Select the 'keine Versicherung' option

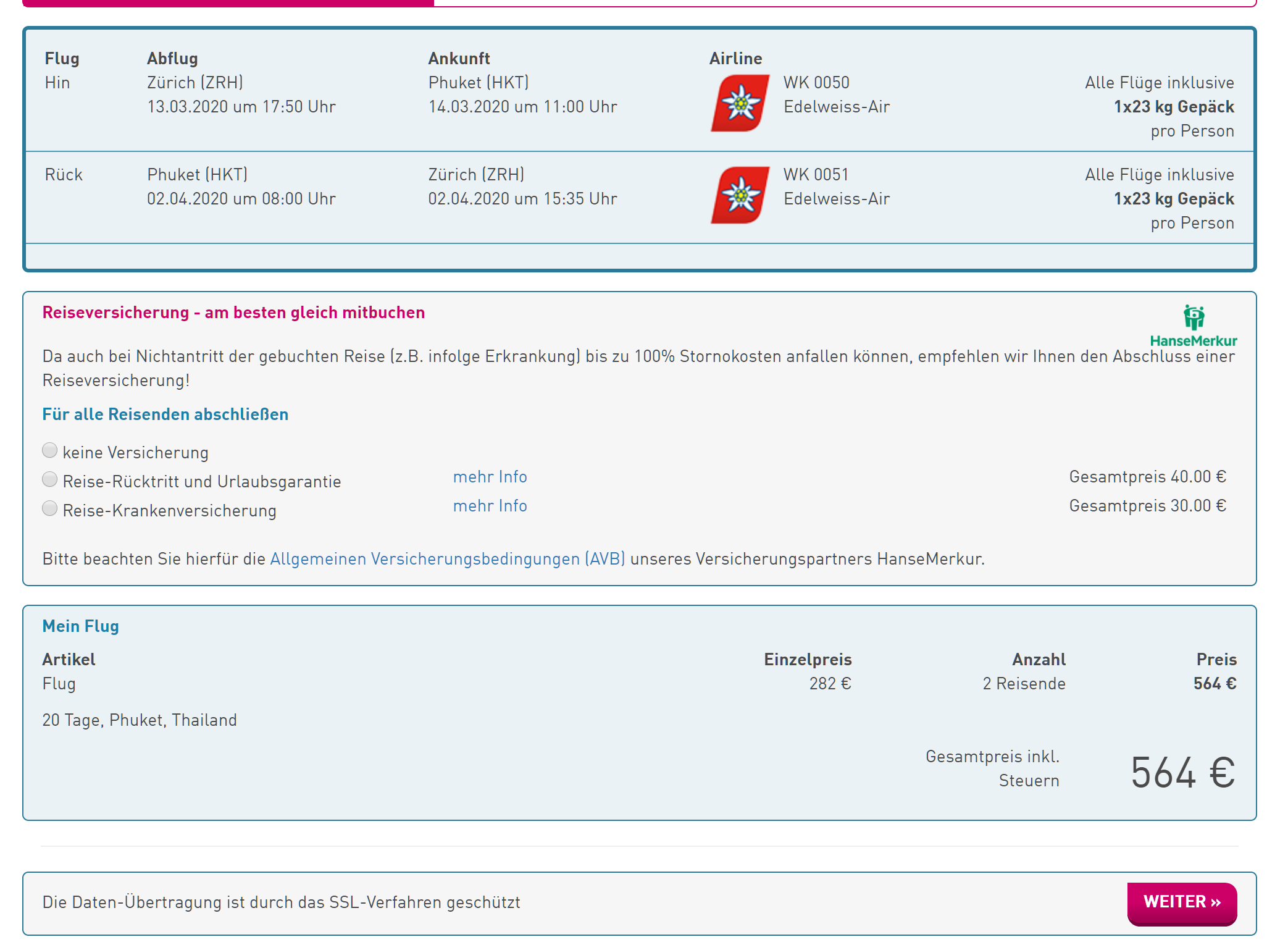50,451
